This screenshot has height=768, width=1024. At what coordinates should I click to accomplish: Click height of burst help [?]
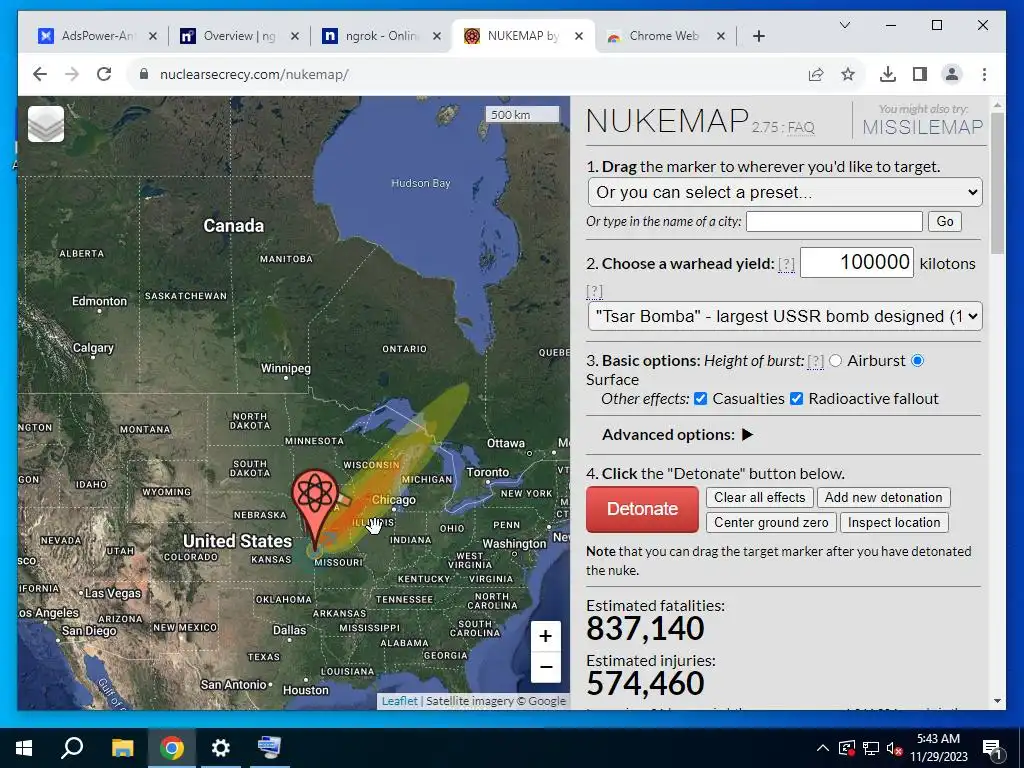tap(815, 361)
